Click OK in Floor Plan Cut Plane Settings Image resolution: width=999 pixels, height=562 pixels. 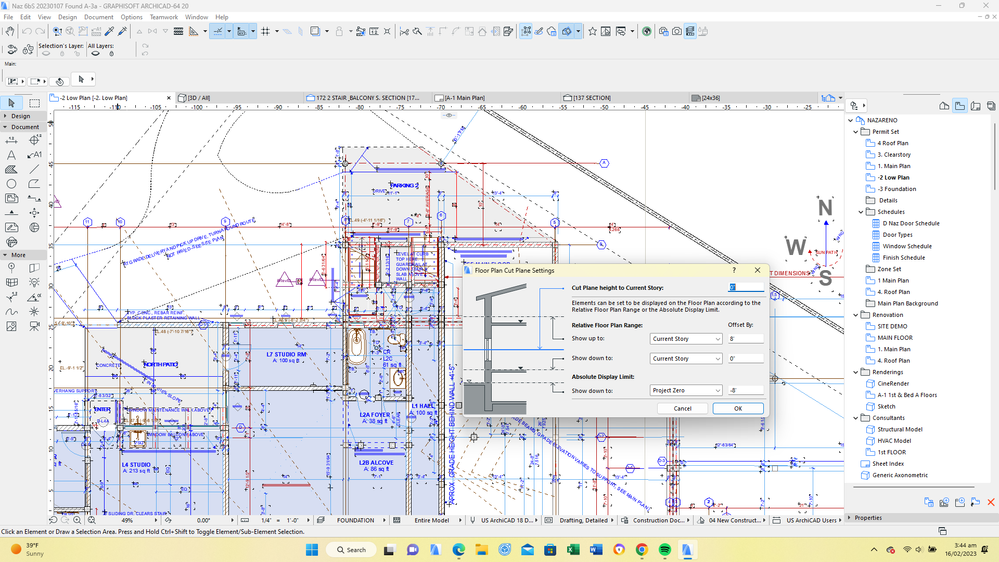click(x=737, y=408)
